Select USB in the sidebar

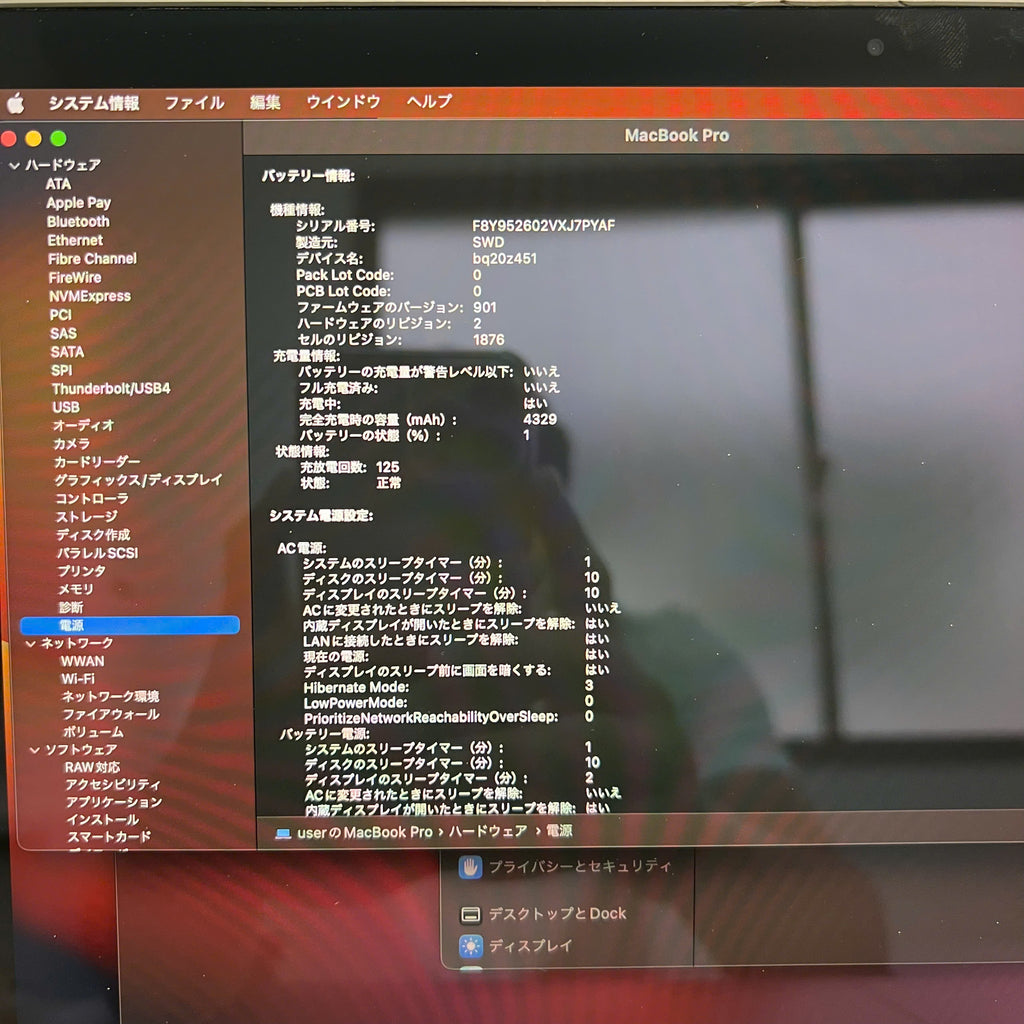tap(66, 407)
